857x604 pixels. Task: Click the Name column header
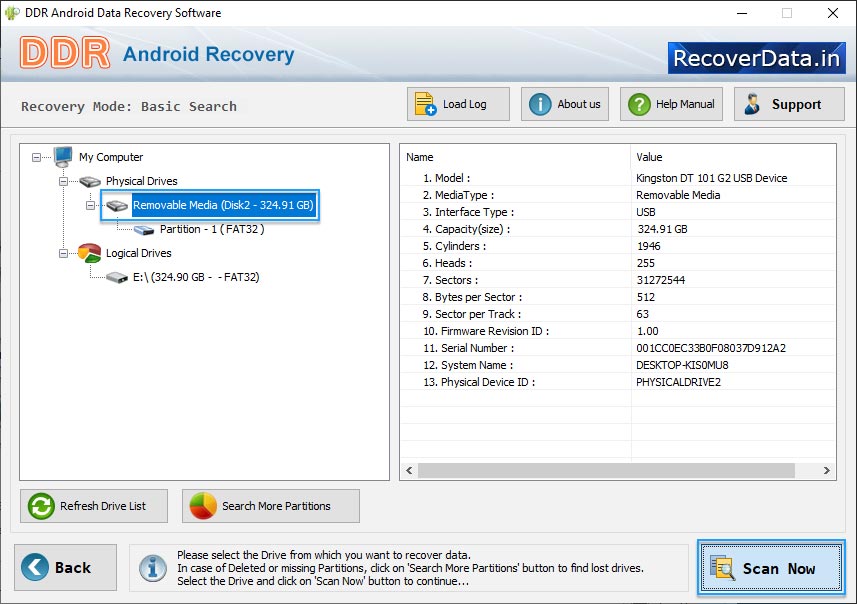515,157
